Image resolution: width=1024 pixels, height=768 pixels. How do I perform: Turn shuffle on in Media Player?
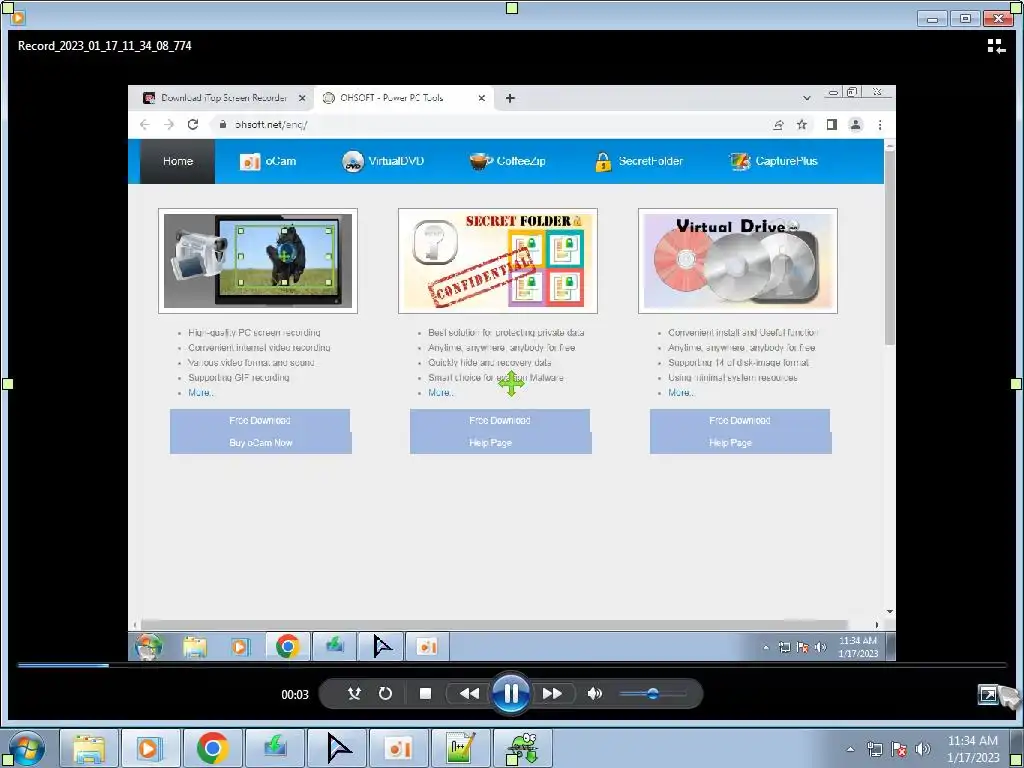click(x=354, y=694)
